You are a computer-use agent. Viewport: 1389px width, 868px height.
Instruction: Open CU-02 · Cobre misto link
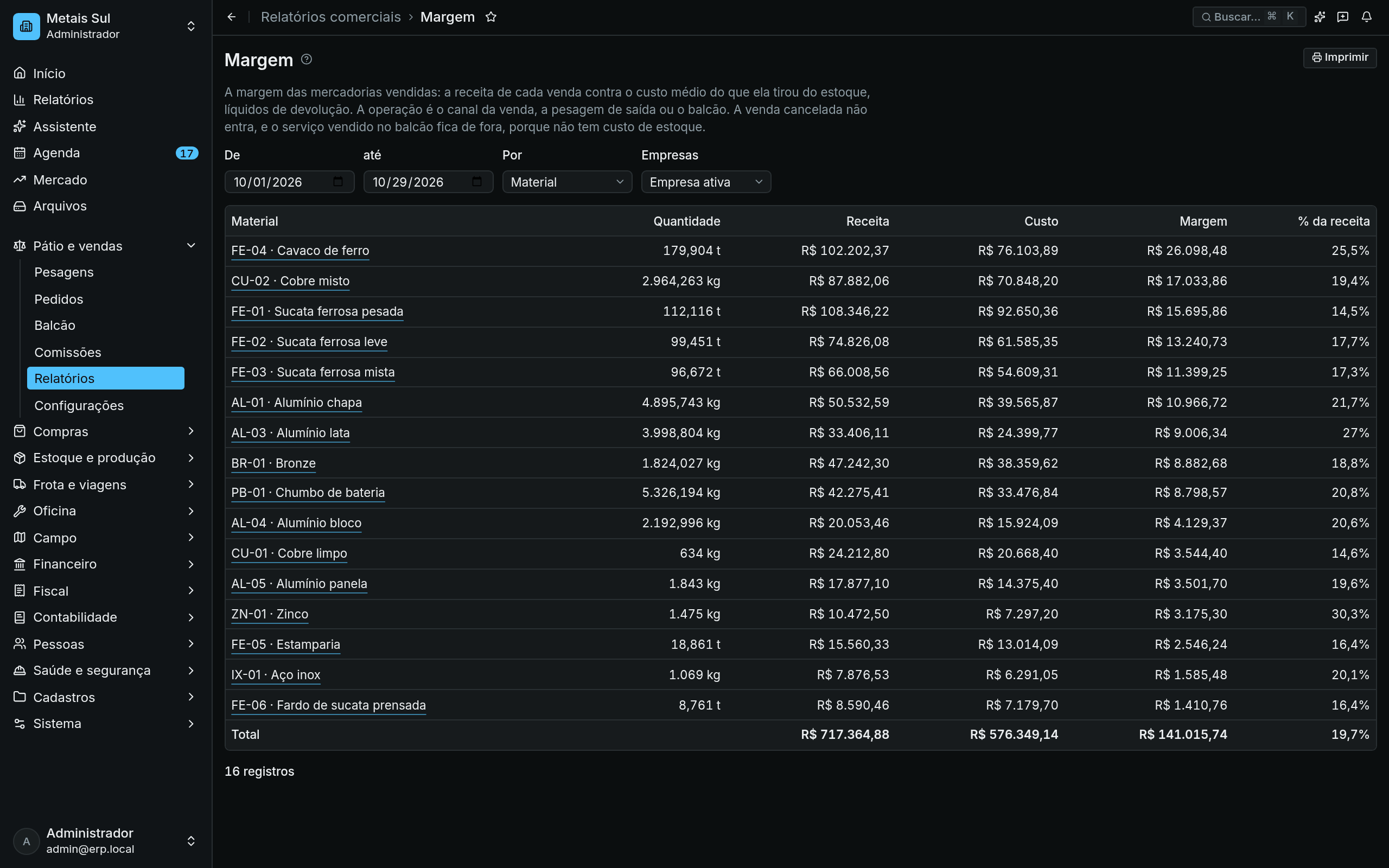pos(290,280)
